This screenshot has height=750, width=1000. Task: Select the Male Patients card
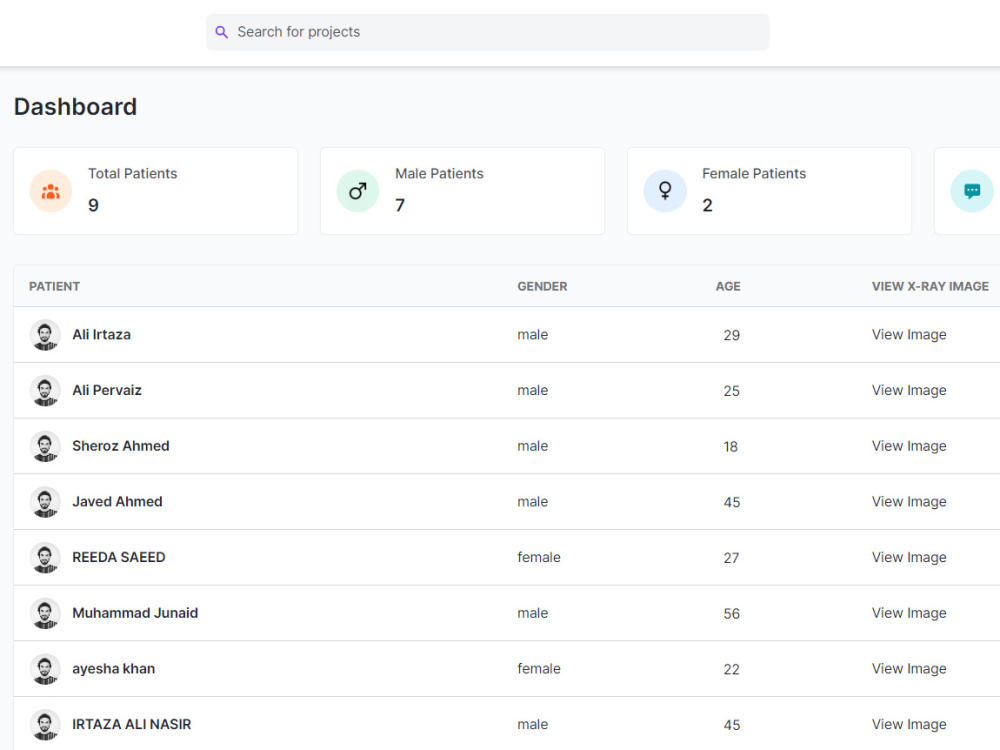pyautogui.click(x=462, y=191)
